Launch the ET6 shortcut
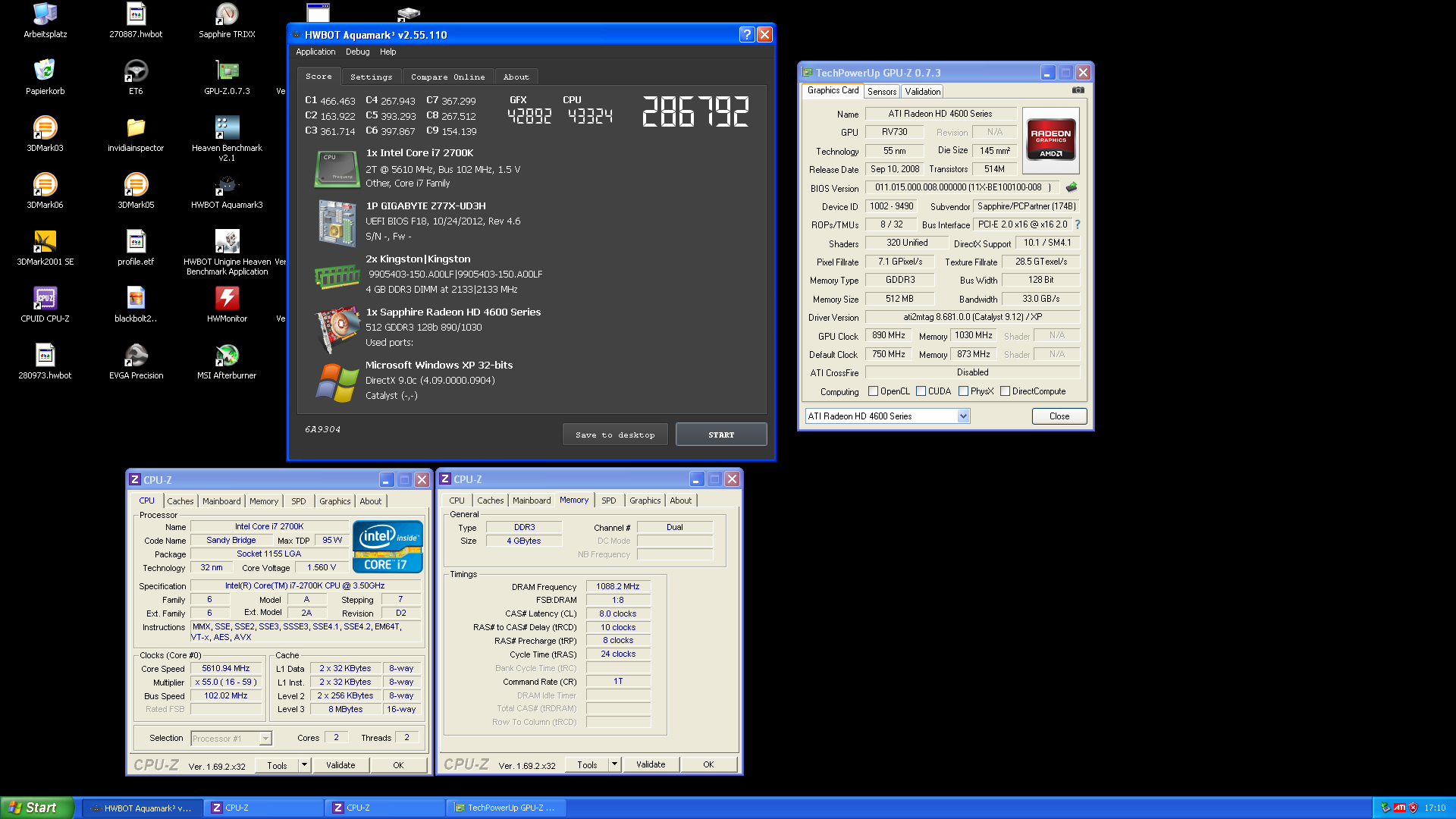 136,77
